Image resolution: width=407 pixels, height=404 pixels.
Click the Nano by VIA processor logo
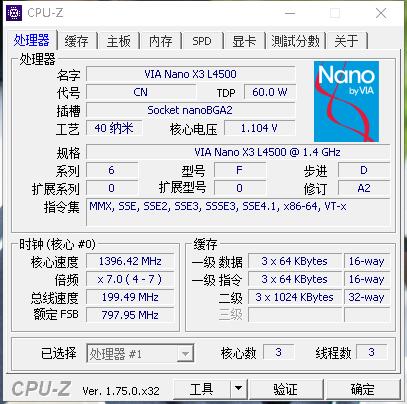coord(346,101)
